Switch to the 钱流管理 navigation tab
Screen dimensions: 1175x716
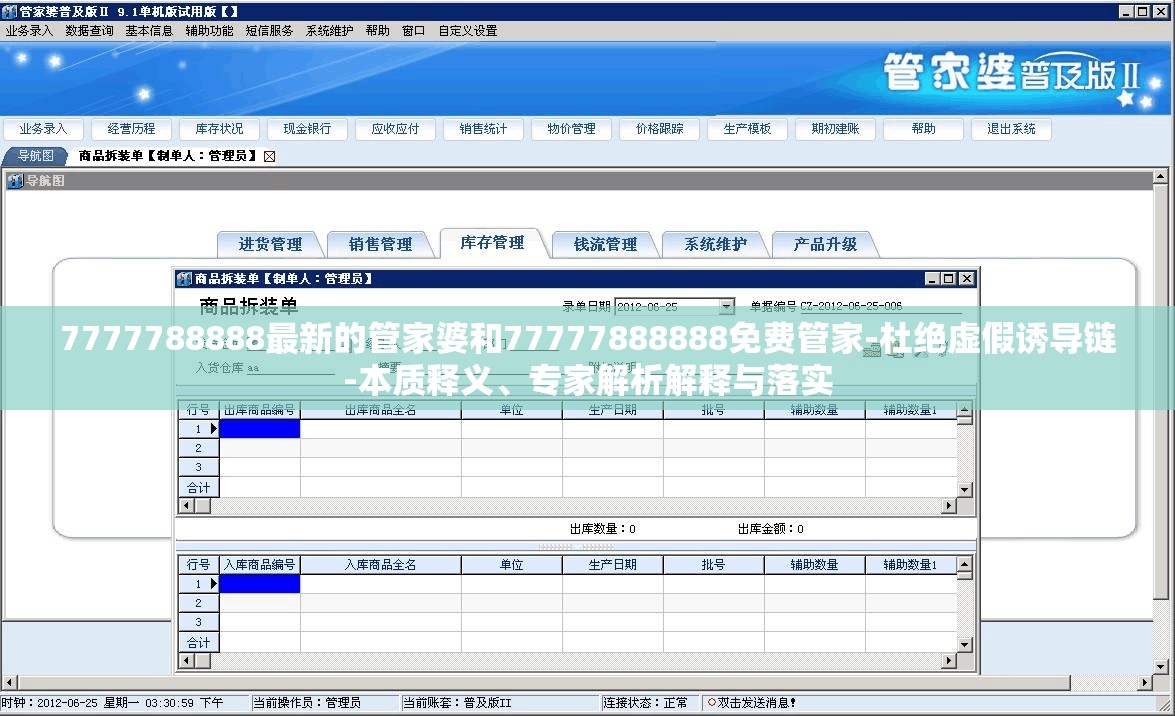pyautogui.click(x=605, y=244)
